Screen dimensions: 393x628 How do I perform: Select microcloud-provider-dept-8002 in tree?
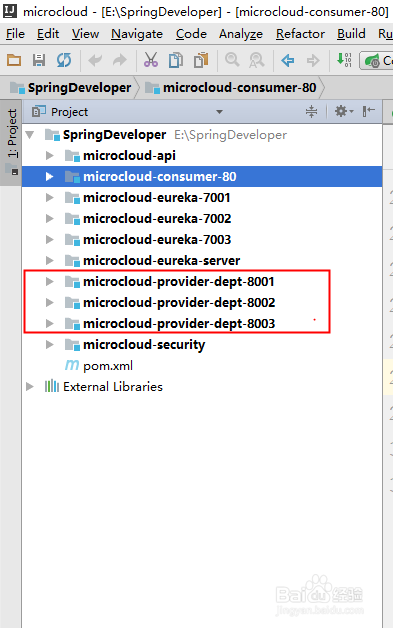pyautogui.click(x=202, y=302)
